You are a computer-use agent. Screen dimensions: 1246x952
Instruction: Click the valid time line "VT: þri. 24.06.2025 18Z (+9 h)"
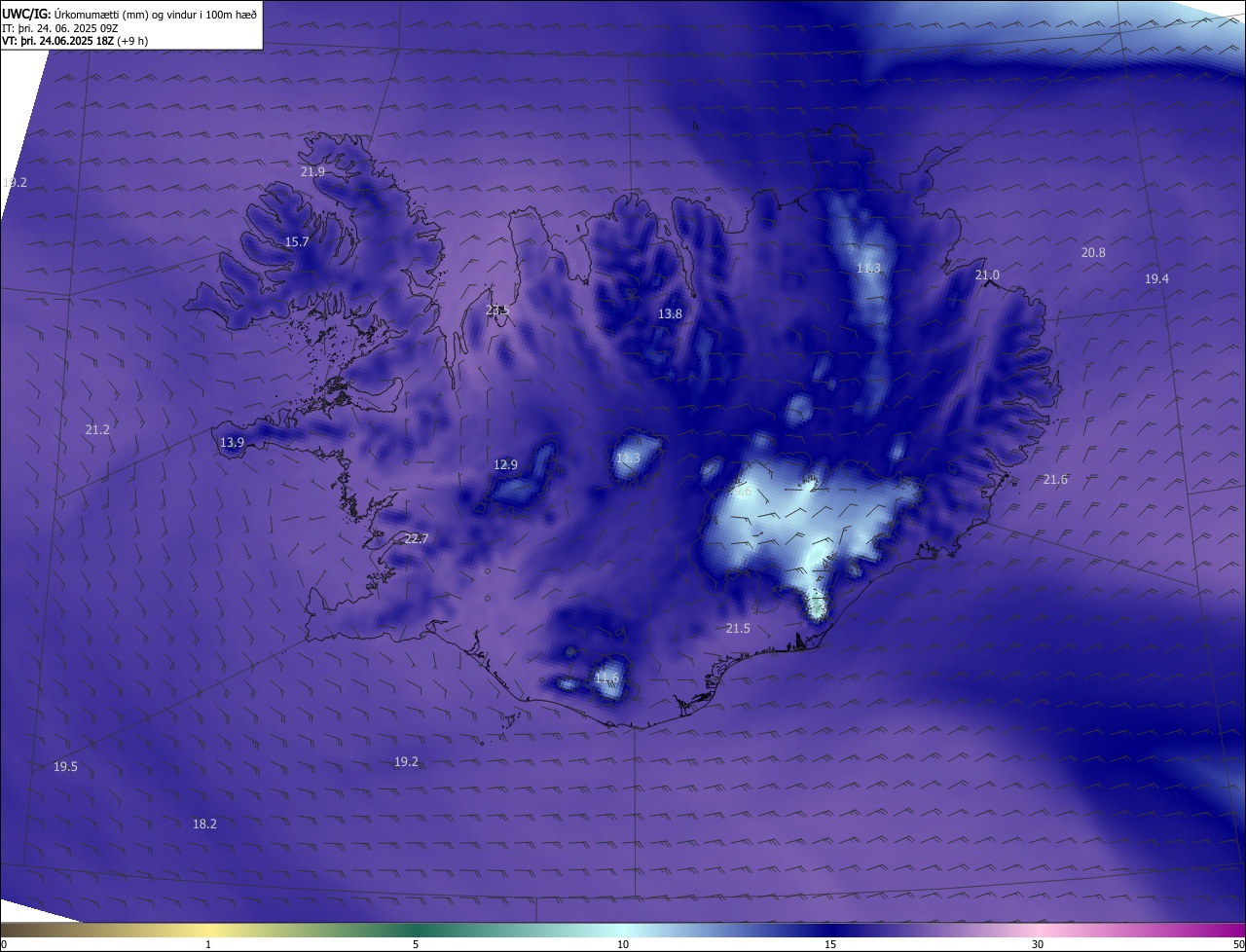tap(75, 42)
